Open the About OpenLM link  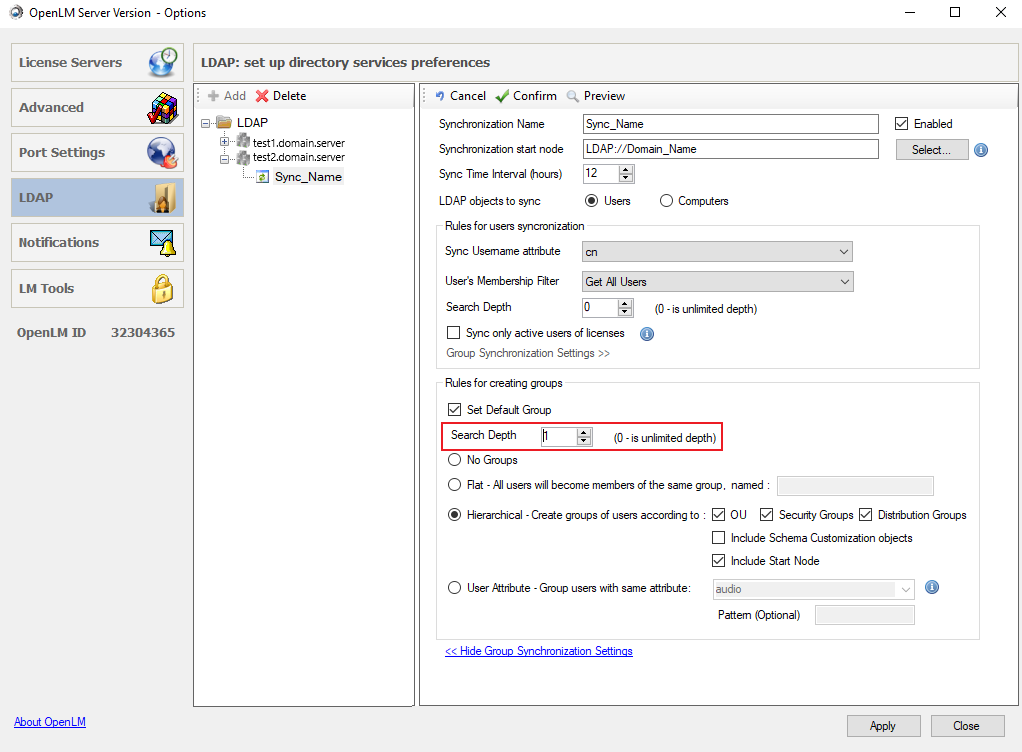point(50,722)
